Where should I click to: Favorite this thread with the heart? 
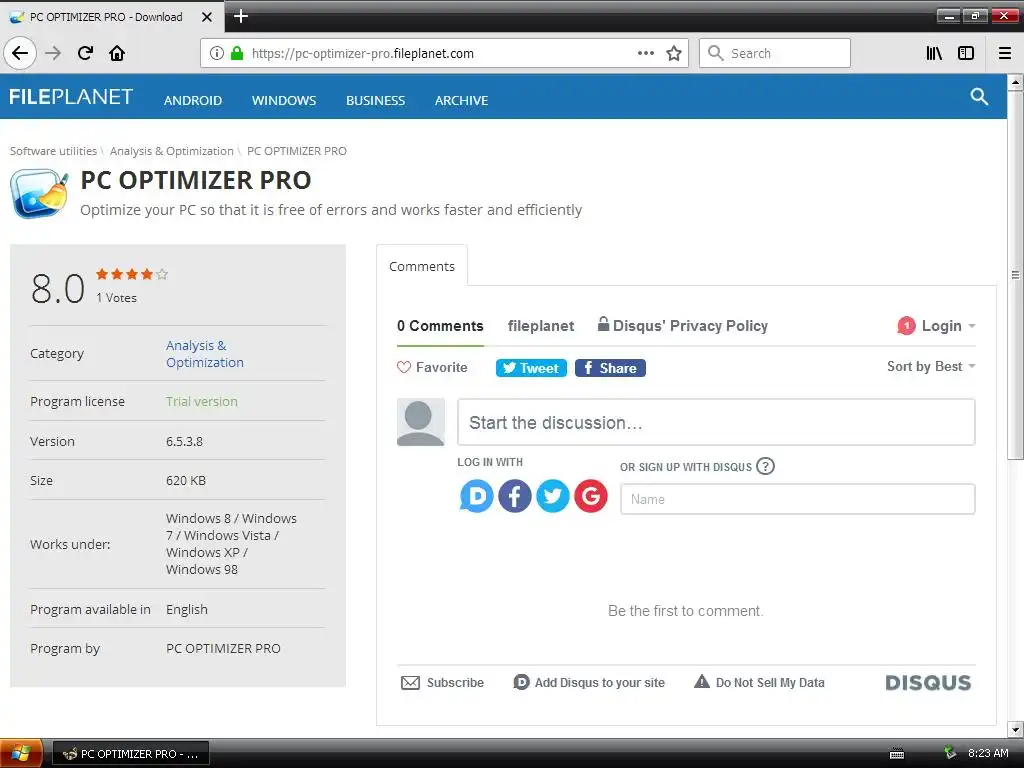[404, 367]
